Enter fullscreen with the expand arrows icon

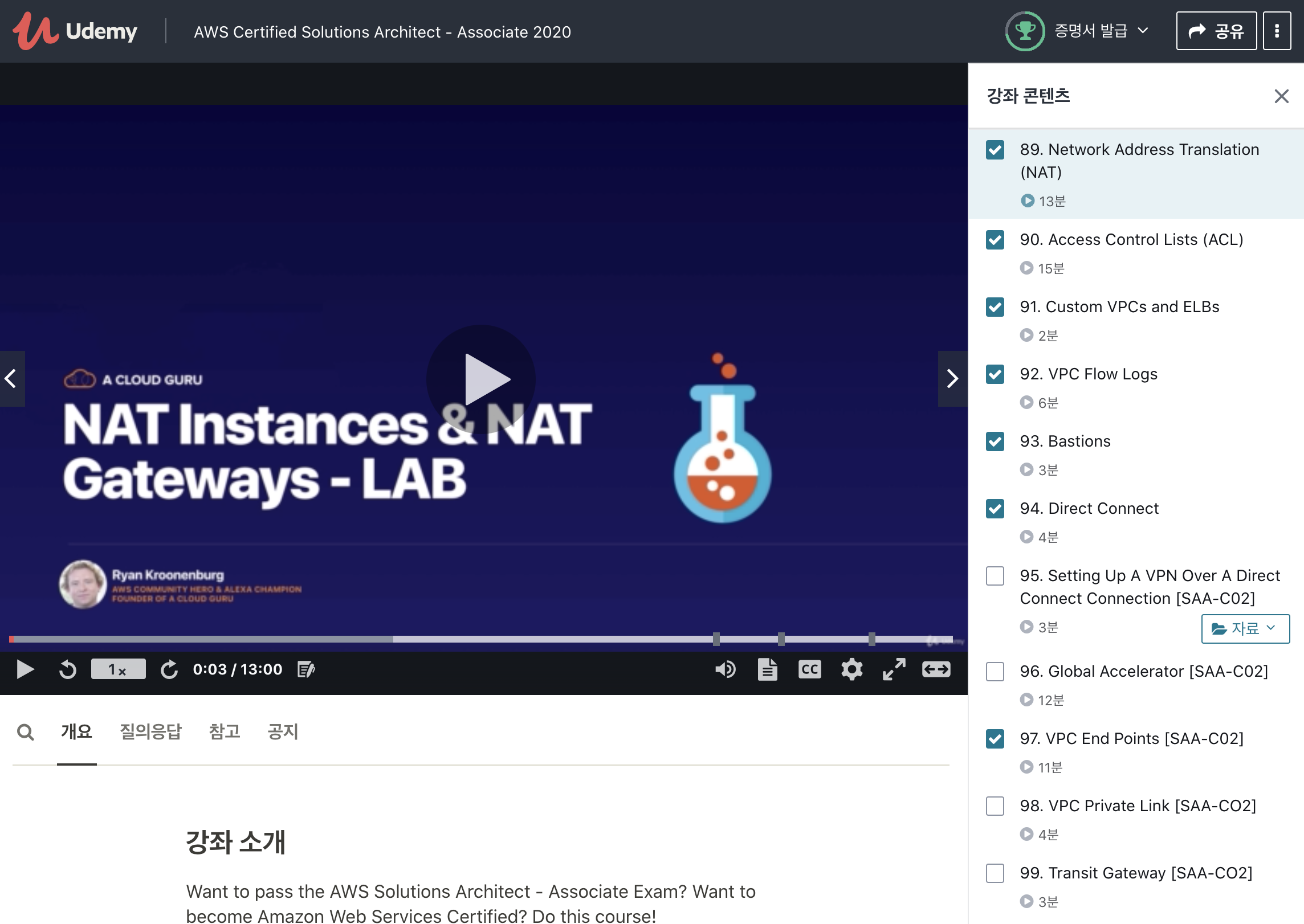[894, 669]
